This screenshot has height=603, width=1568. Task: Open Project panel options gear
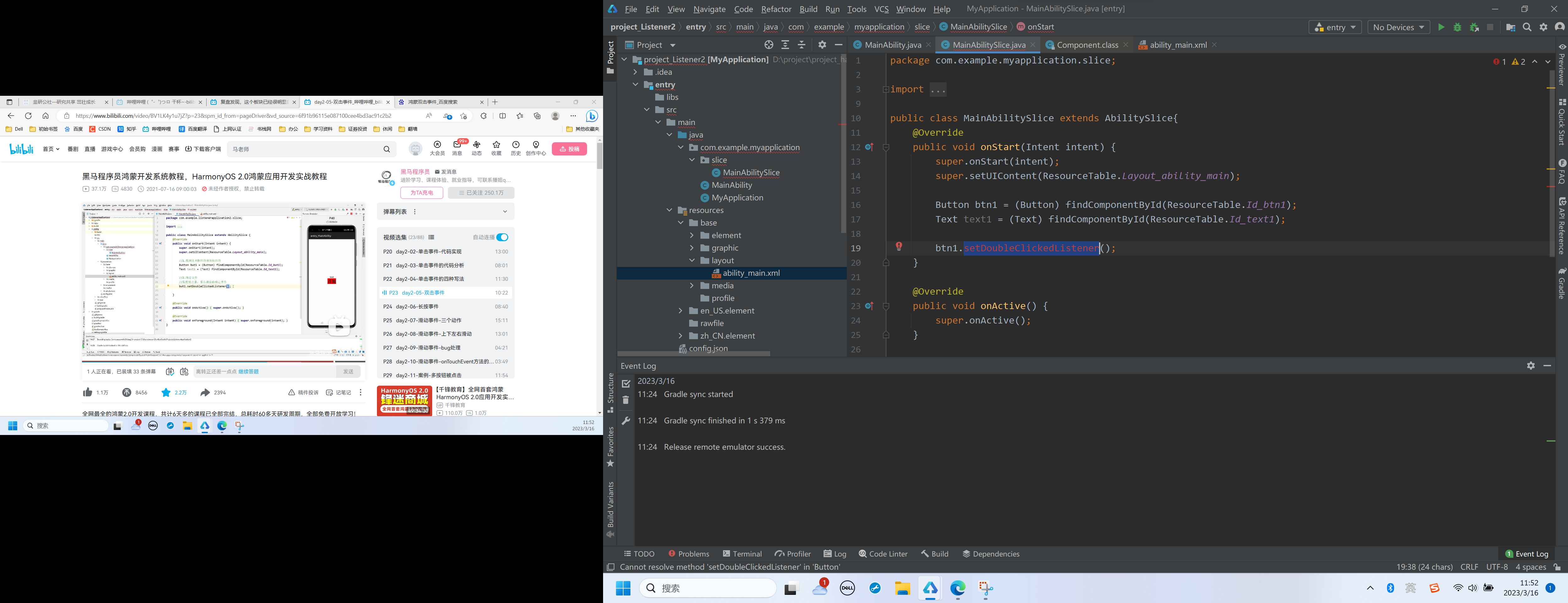click(x=822, y=45)
